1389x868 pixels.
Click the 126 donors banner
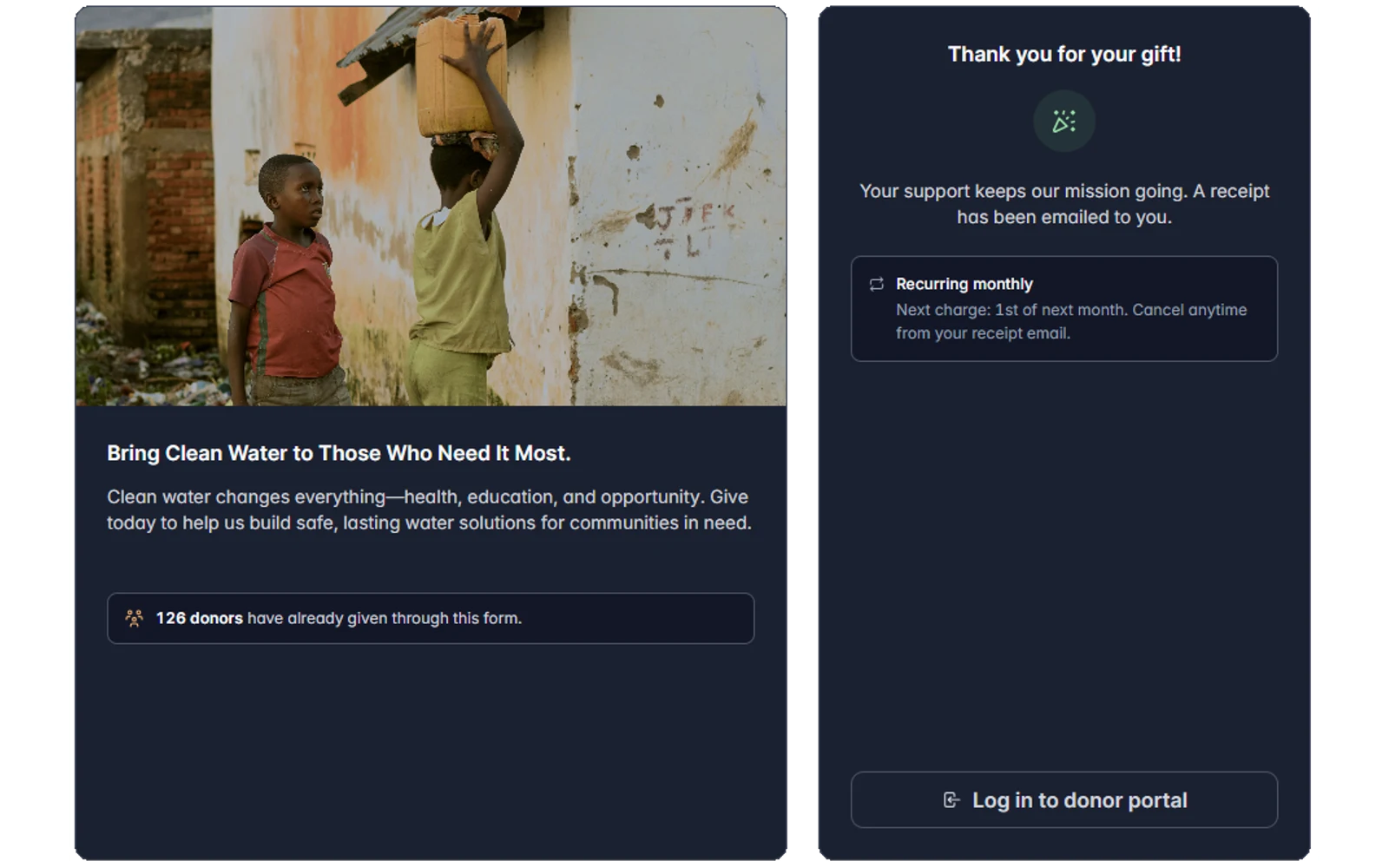pyautogui.click(x=431, y=618)
